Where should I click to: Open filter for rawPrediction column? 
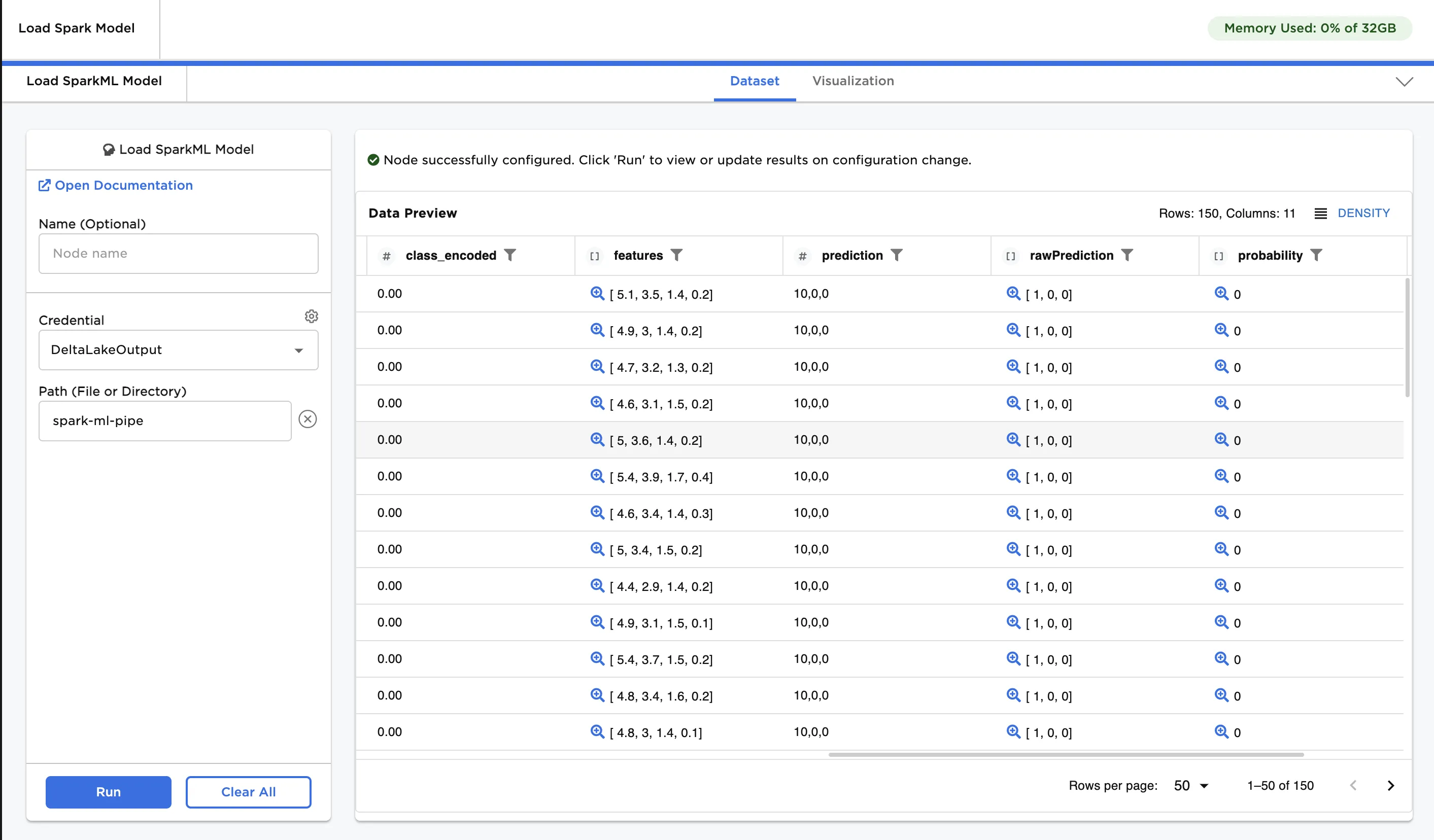[1128, 255]
